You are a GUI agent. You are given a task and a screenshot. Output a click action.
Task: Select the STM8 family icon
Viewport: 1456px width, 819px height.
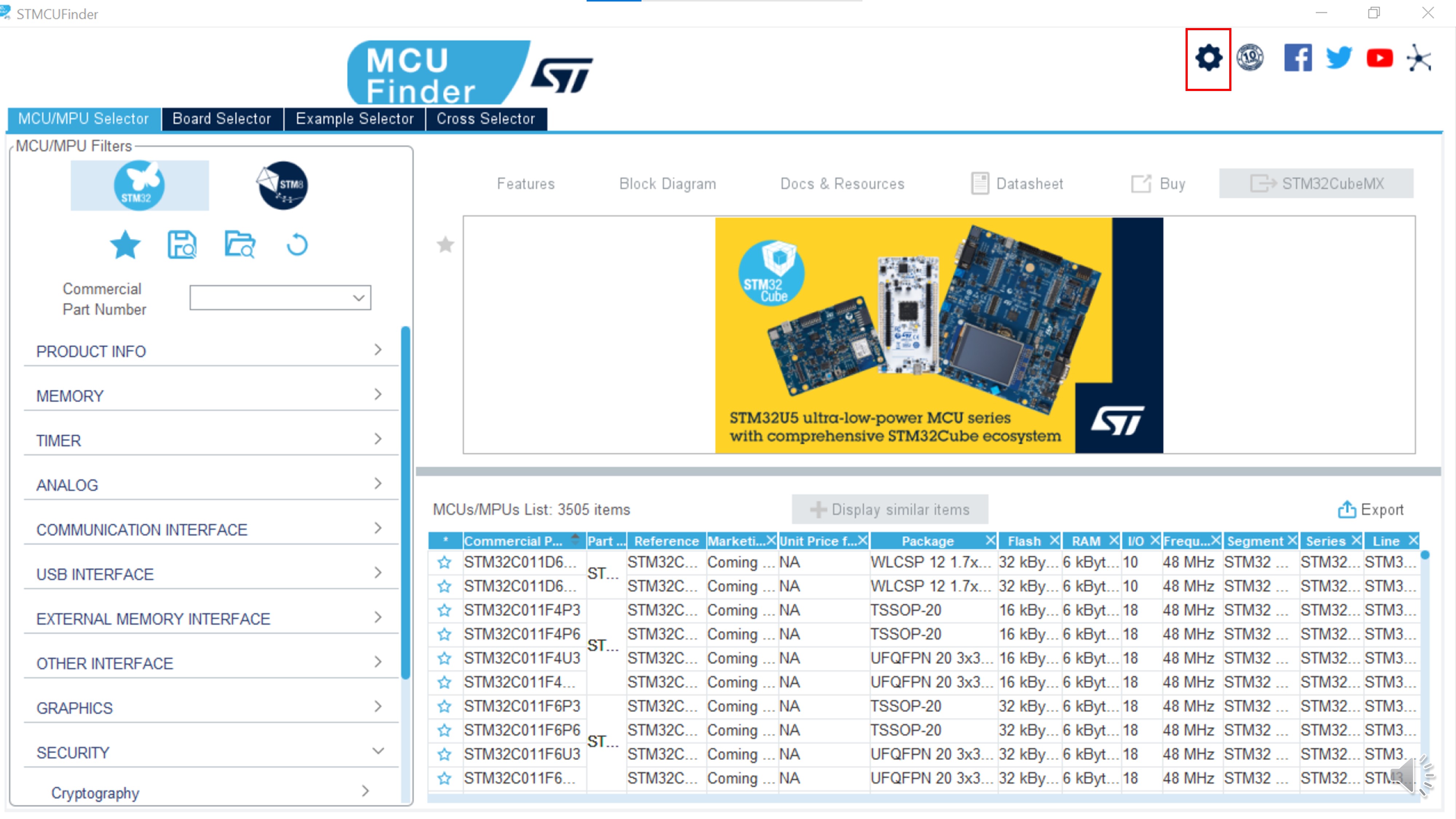point(282,185)
